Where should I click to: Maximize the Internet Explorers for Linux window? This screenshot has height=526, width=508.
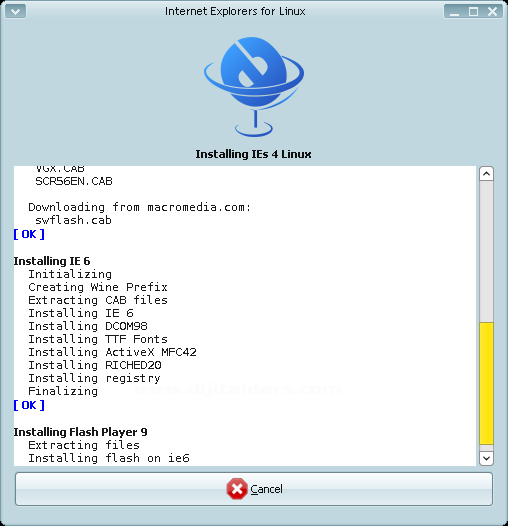(473, 12)
